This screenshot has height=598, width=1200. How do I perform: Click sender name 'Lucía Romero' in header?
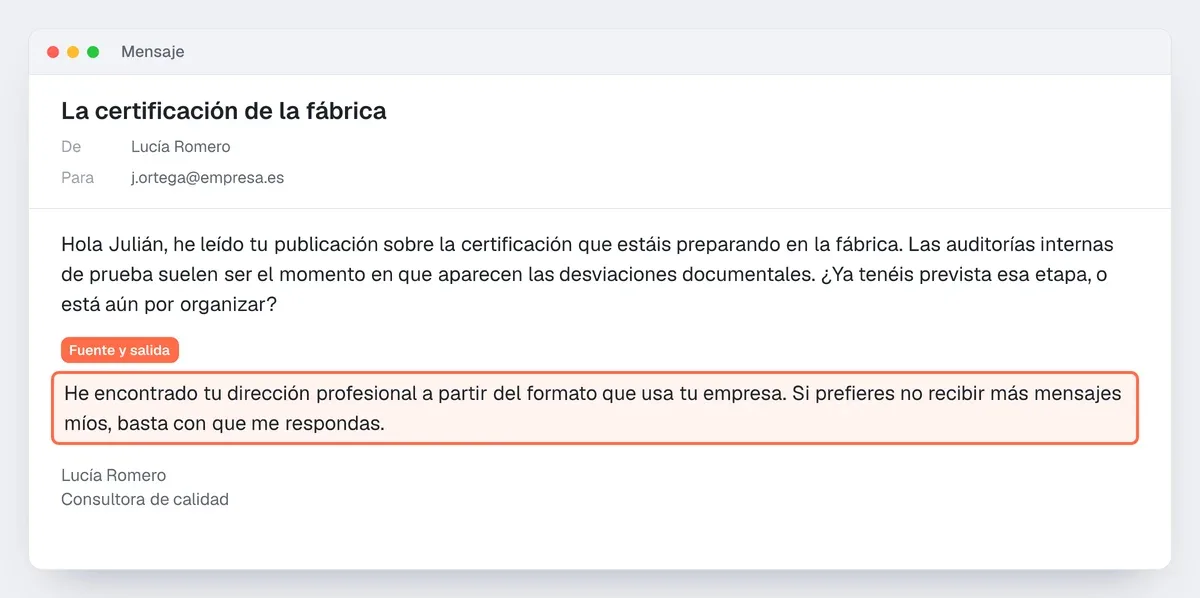[181, 147]
